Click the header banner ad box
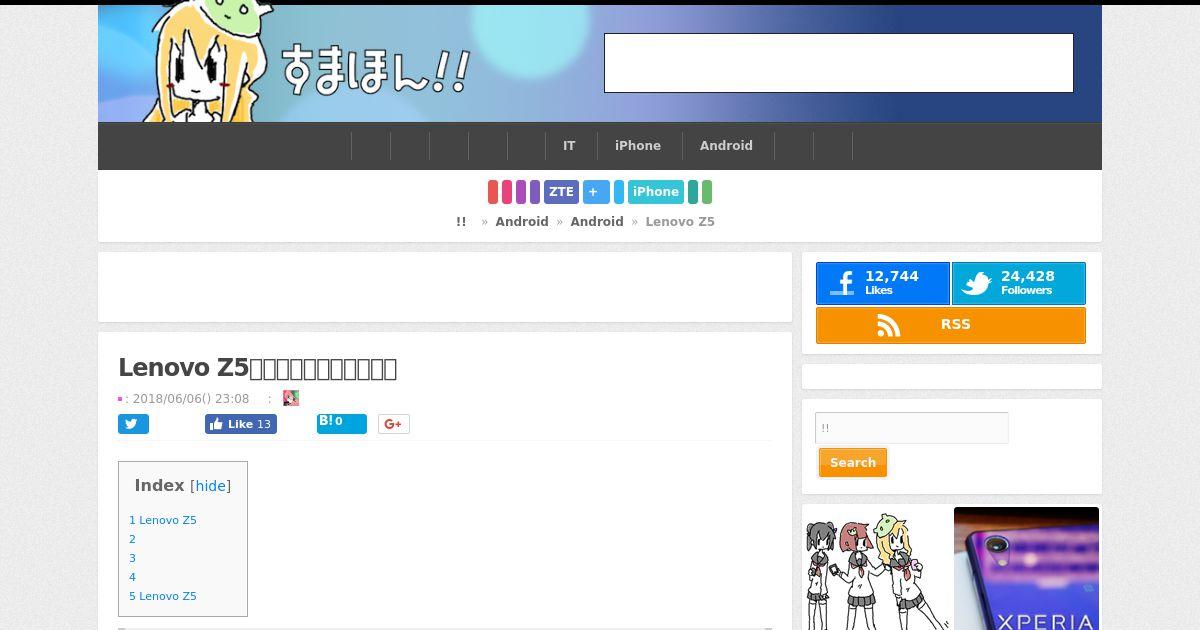Viewport: 1200px width, 630px height. coord(839,63)
